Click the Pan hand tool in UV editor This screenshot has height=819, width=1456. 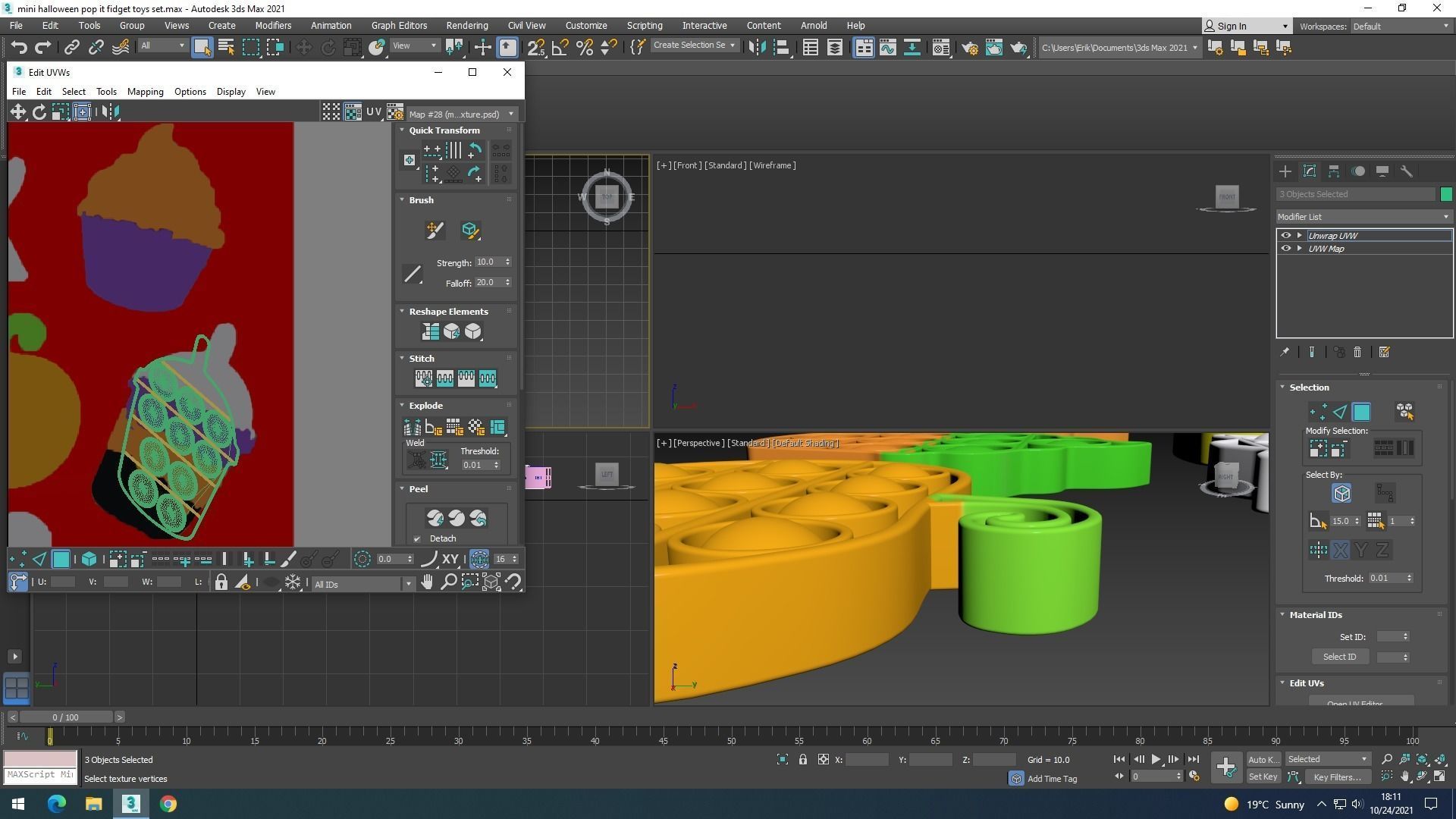427,582
